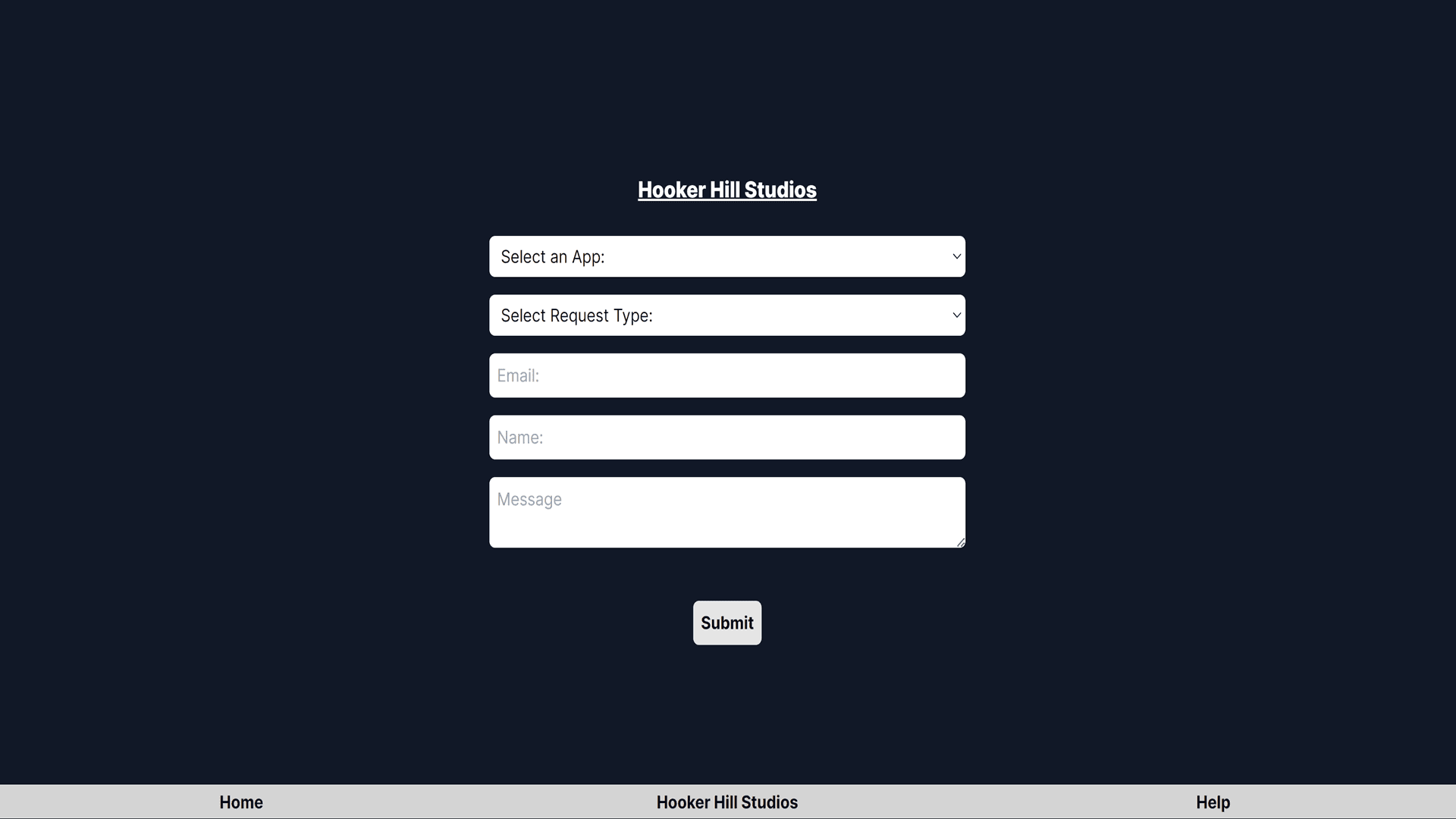Navigate to Home footer link
This screenshot has width=1456, height=819.
click(240, 802)
